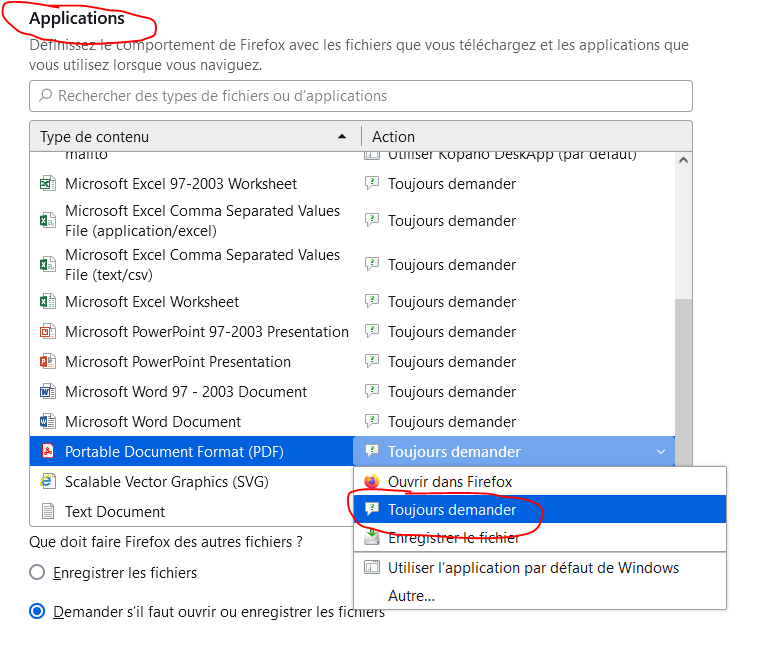777x652 pixels.
Task: Click the Action column header
Action: (527, 137)
